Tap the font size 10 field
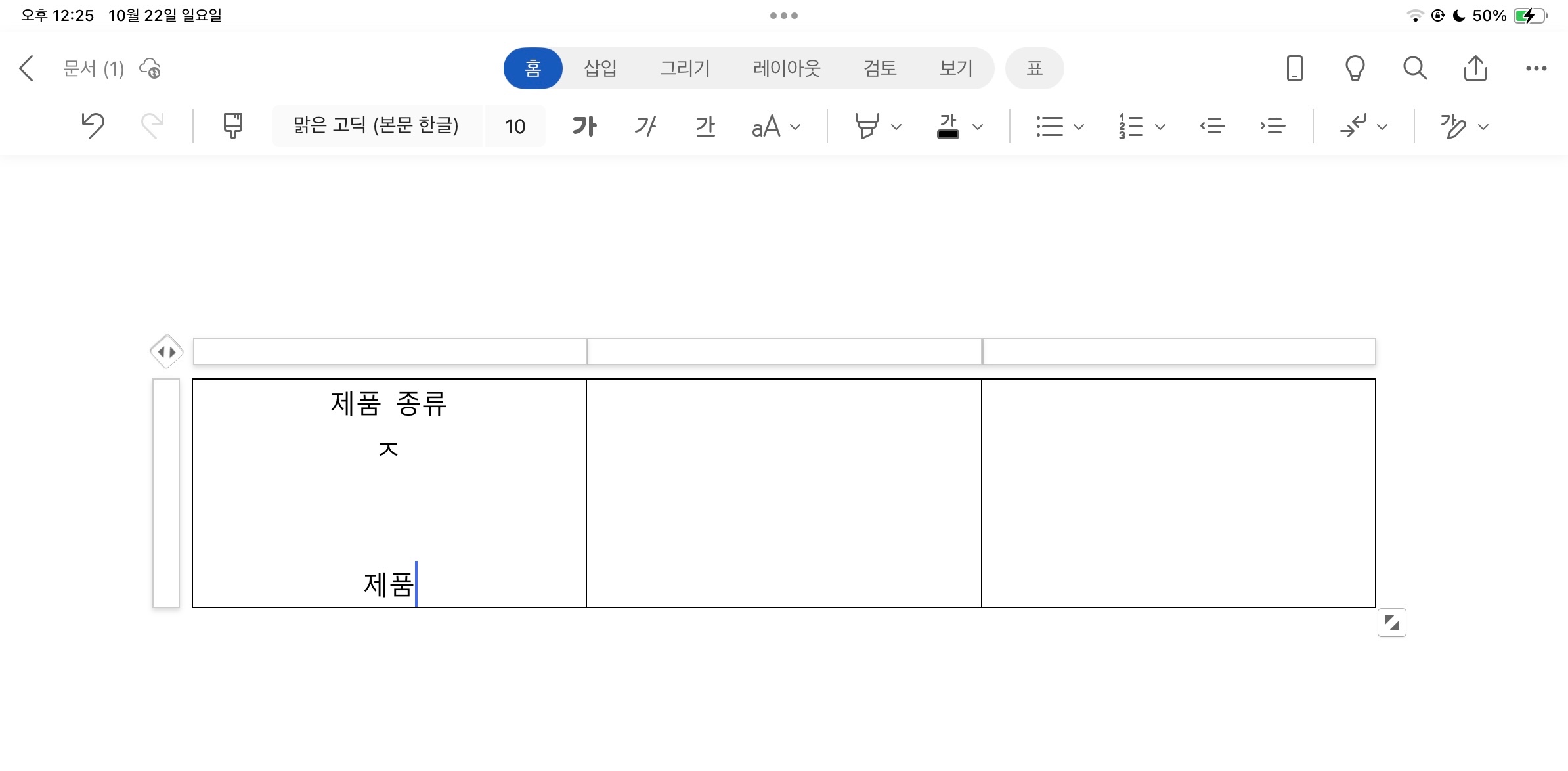 pos(515,126)
